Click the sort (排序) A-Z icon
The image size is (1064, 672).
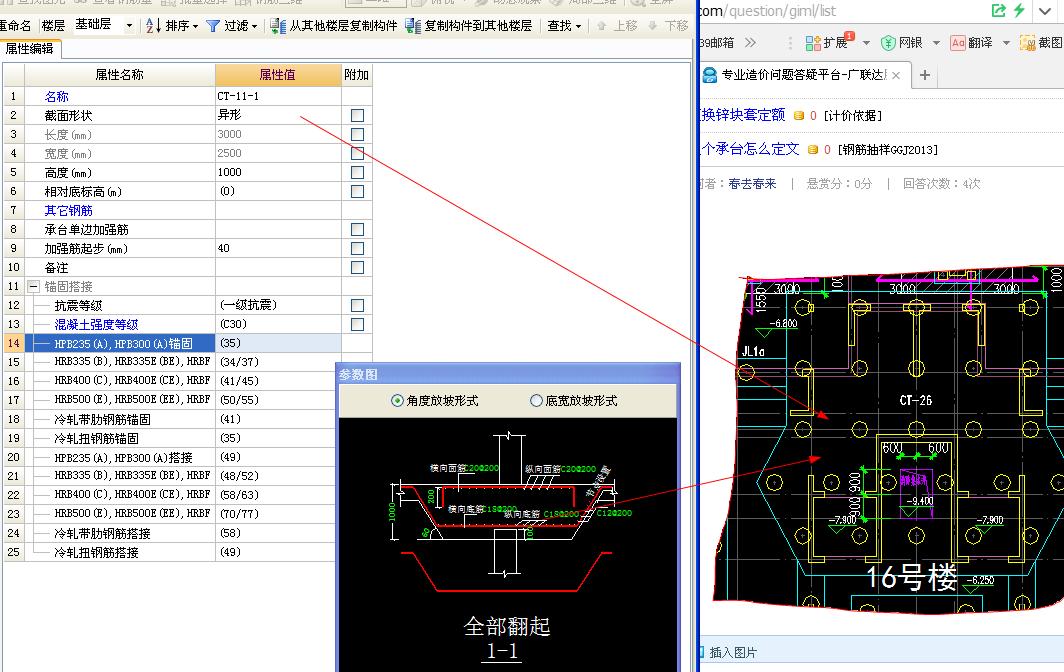153,26
